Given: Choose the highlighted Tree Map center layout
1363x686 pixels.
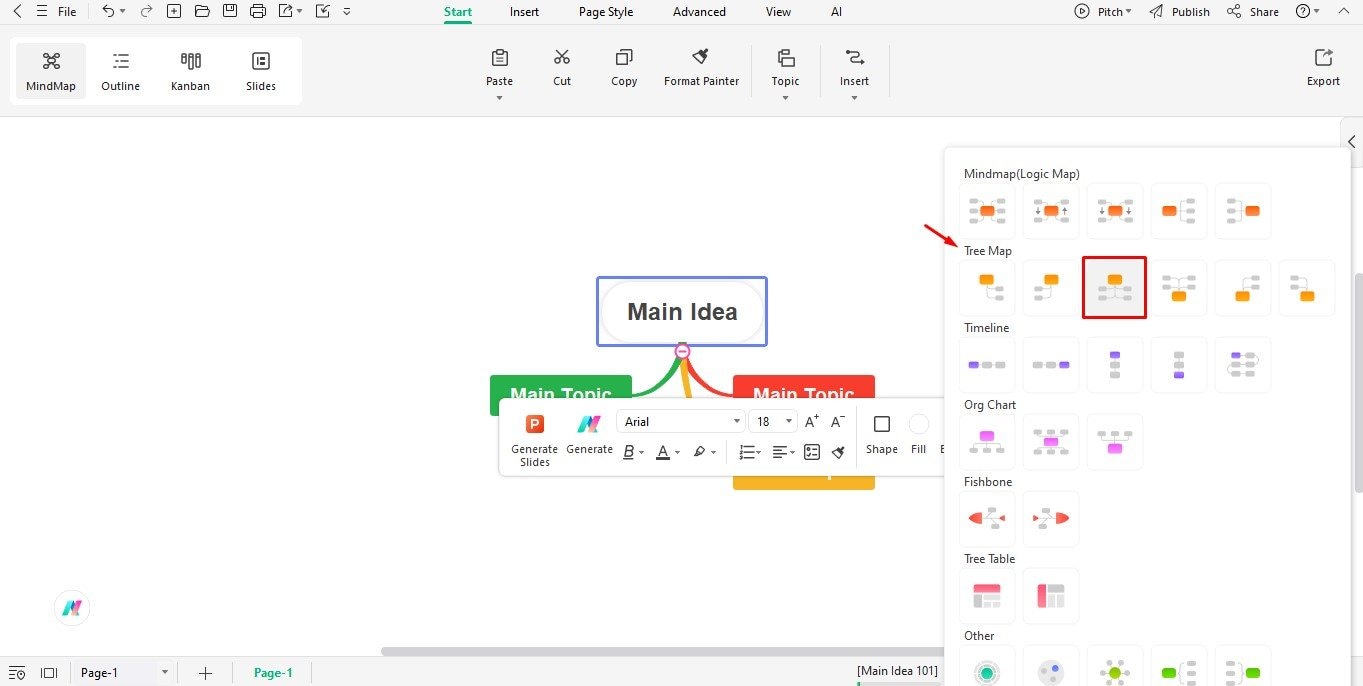Looking at the screenshot, I should [1114, 288].
